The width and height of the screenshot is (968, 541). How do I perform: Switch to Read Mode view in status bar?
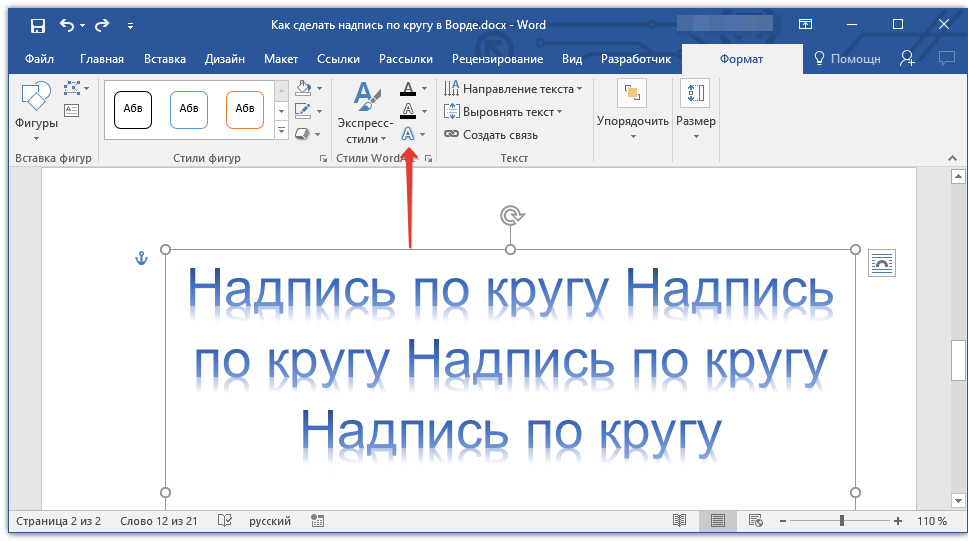coord(680,521)
